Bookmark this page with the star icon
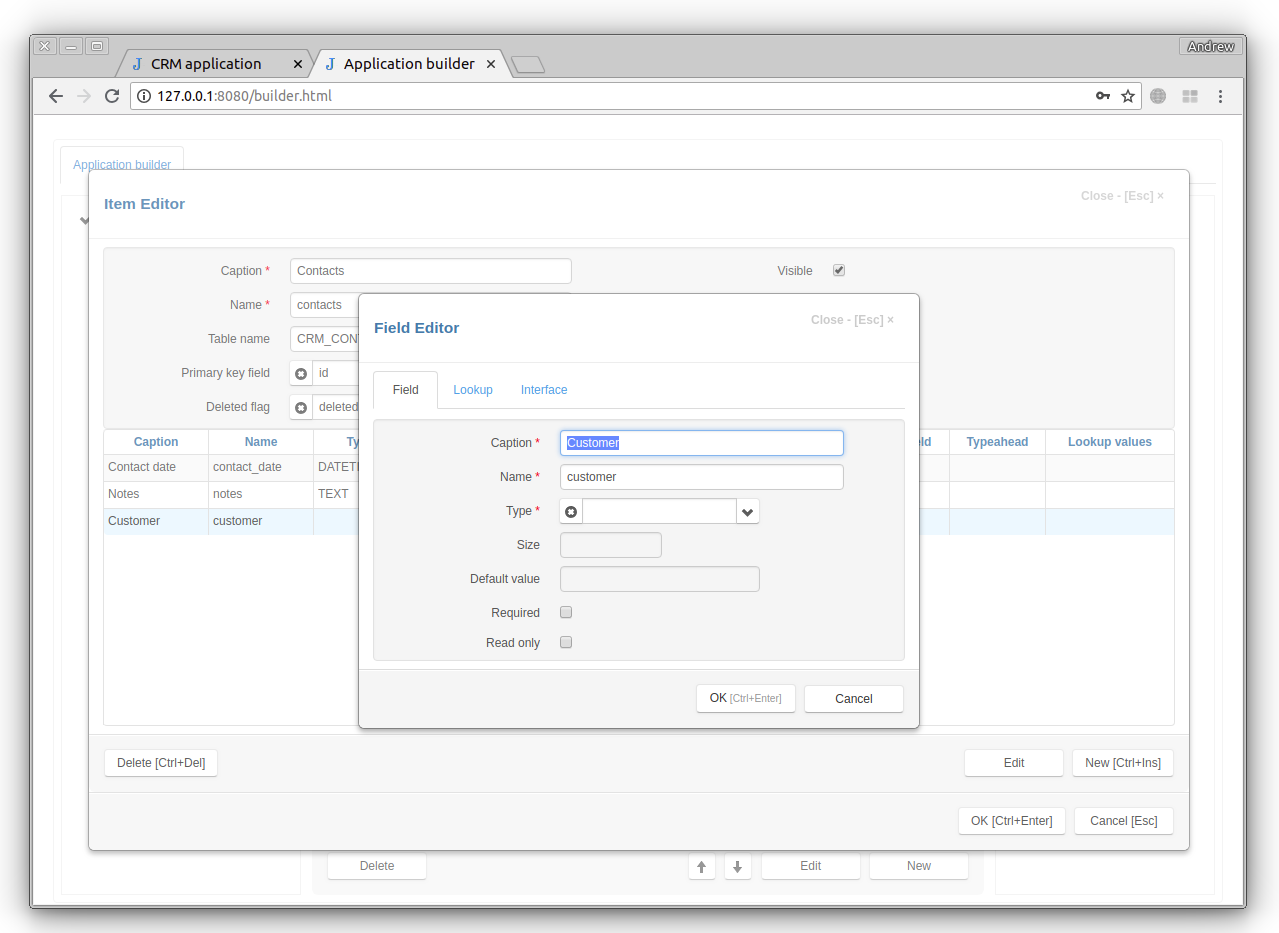 point(1128,96)
